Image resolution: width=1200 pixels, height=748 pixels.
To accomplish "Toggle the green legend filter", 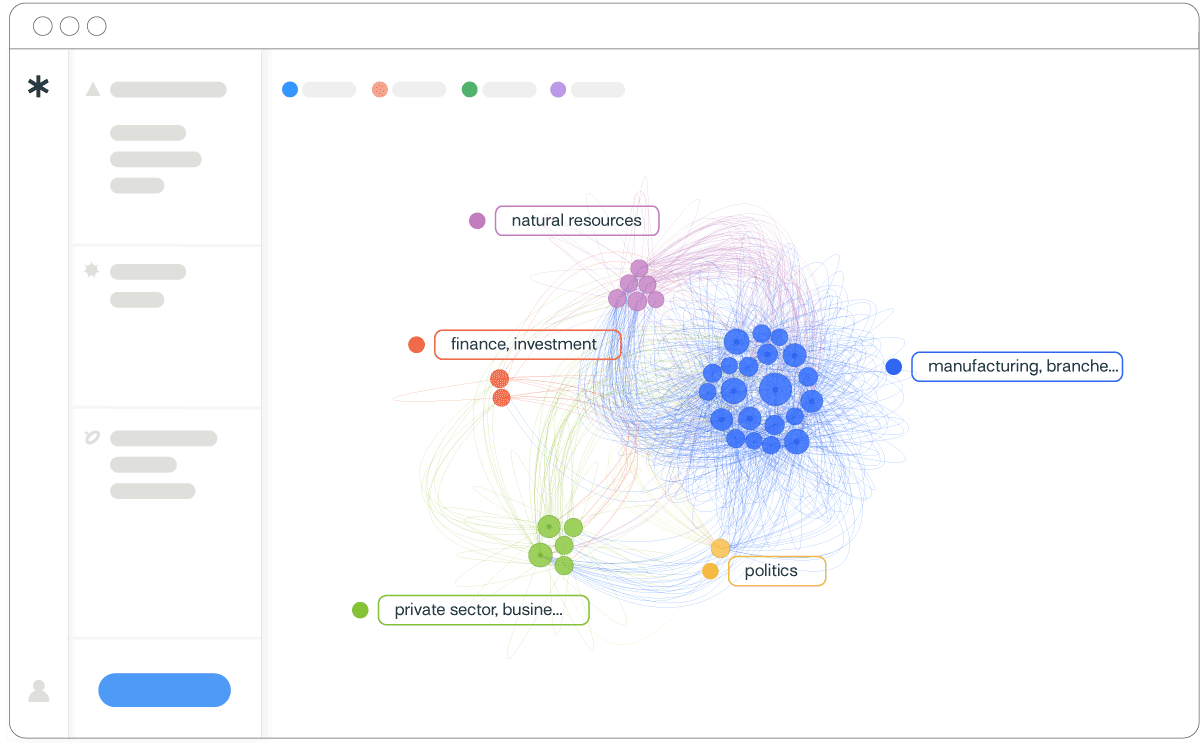I will coord(470,90).
